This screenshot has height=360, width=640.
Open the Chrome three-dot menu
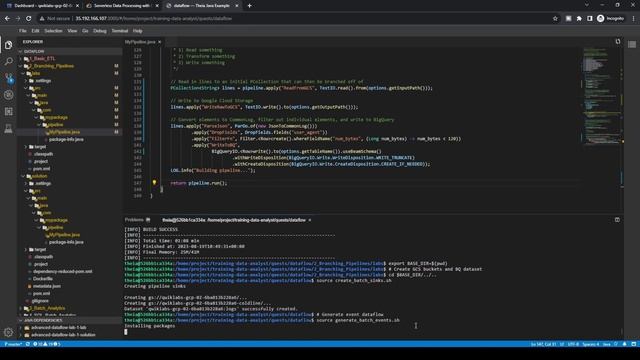633,18
